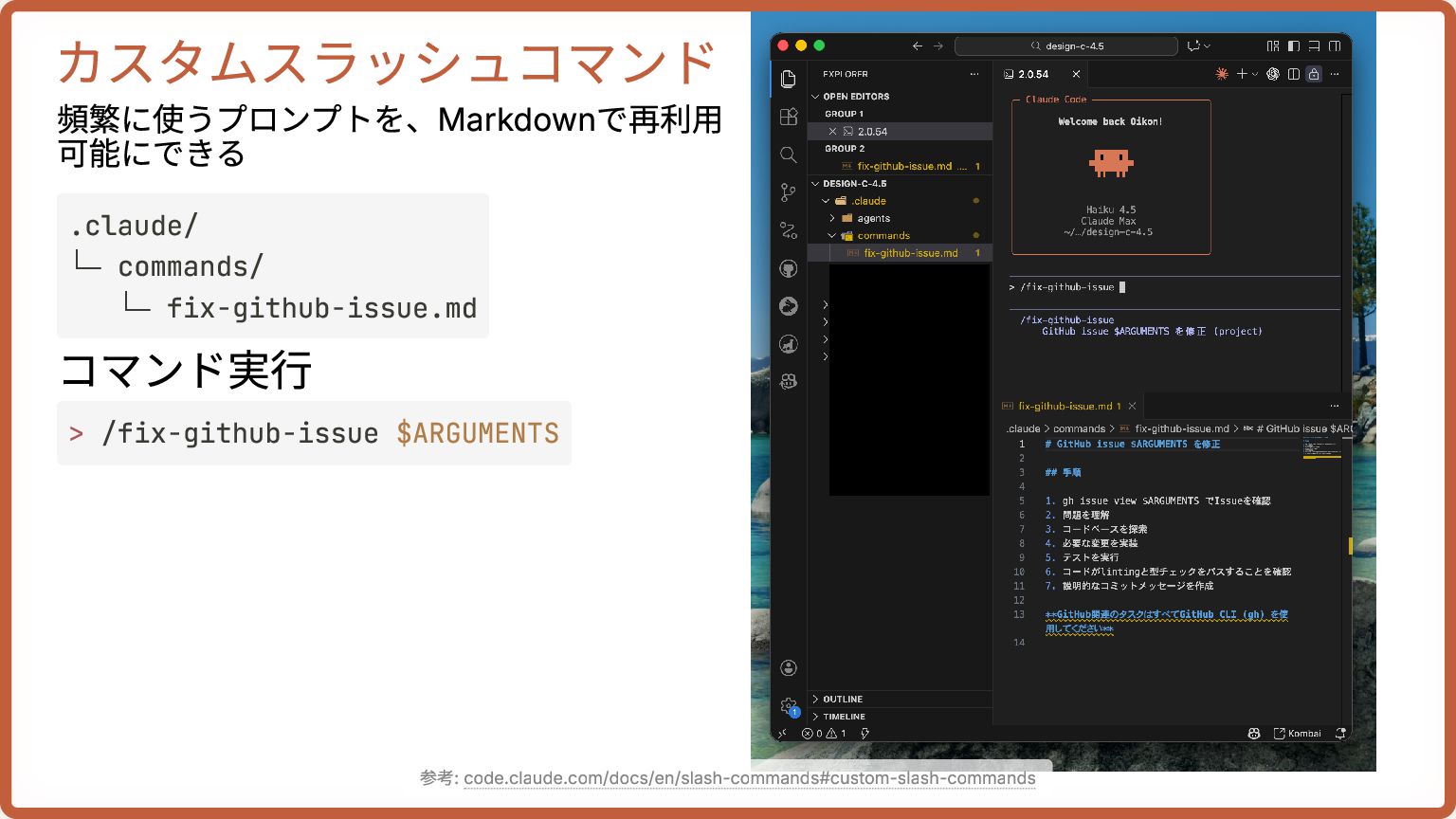The image size is (1456, 819).
Task: Click the Claude Code prompt input line
Action: pos(1174,286)
